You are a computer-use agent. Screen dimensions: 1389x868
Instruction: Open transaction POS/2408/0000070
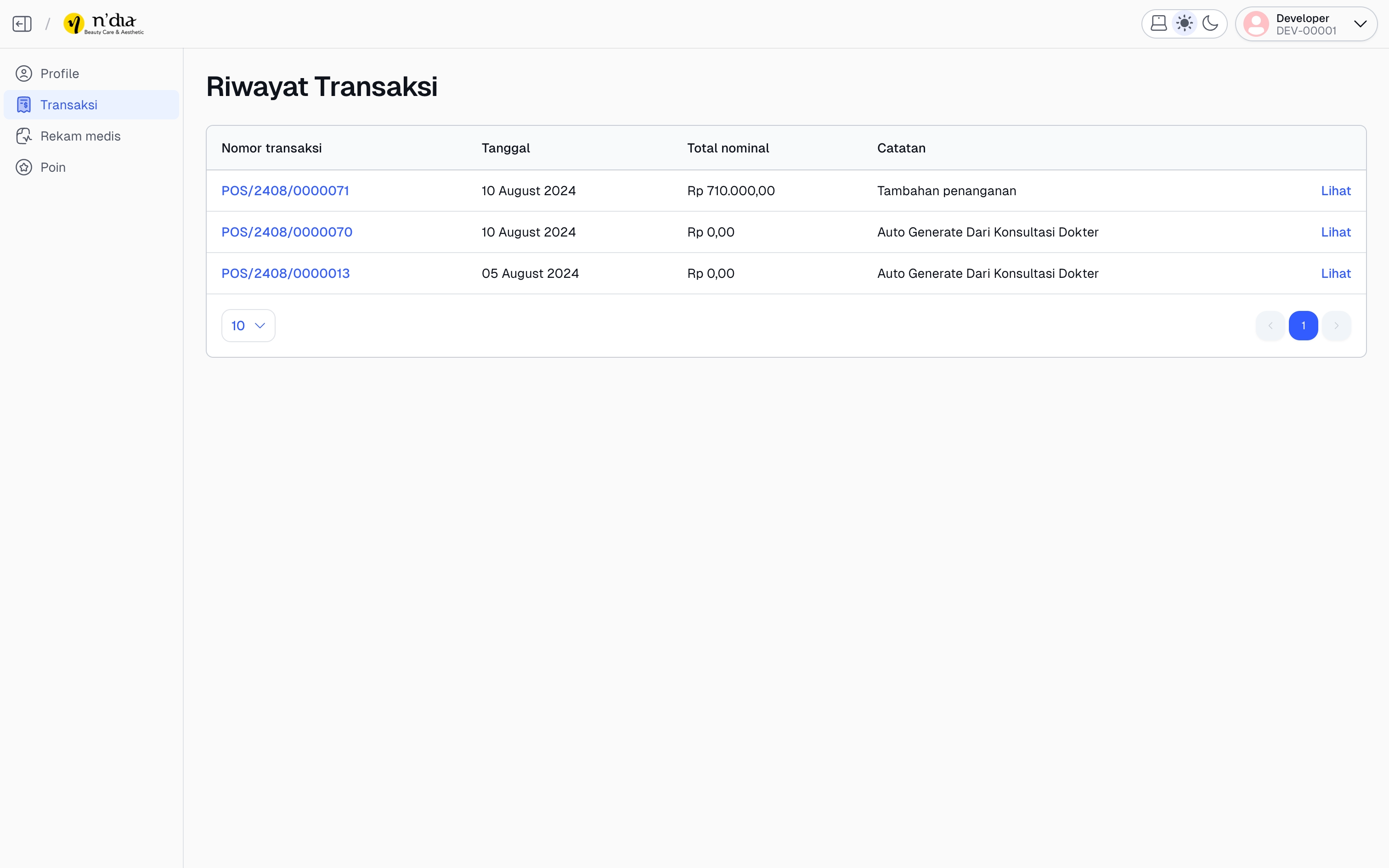(x=287, y=232)
